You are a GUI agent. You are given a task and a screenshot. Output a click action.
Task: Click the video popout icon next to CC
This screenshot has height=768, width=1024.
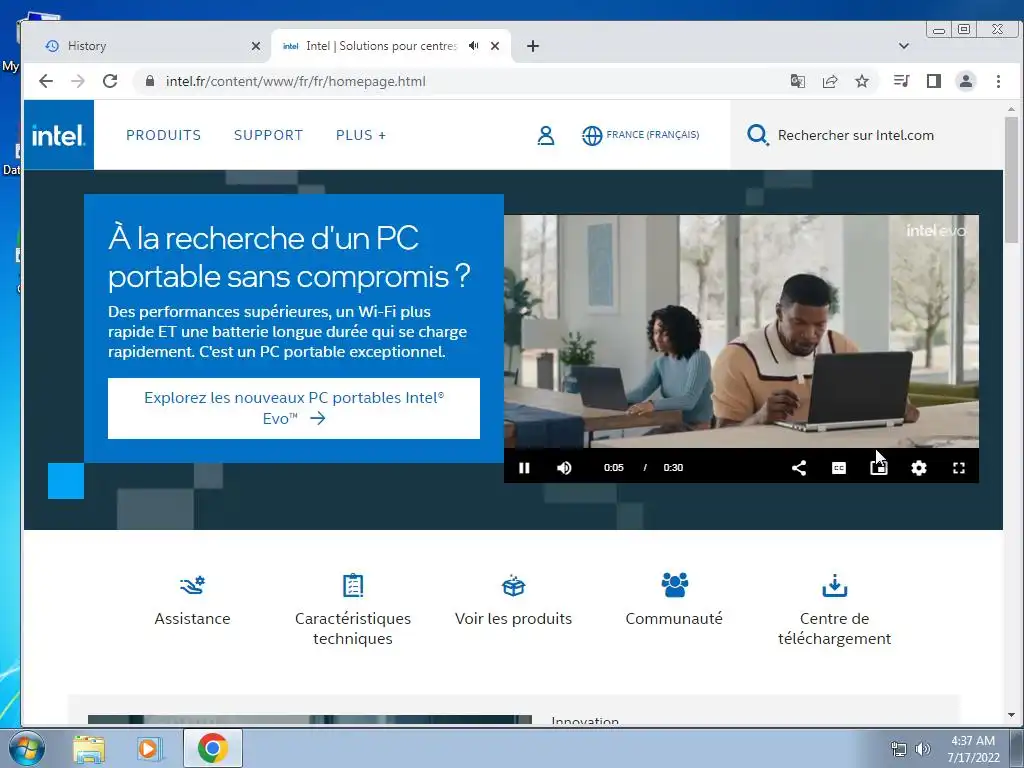pos(879,468)
